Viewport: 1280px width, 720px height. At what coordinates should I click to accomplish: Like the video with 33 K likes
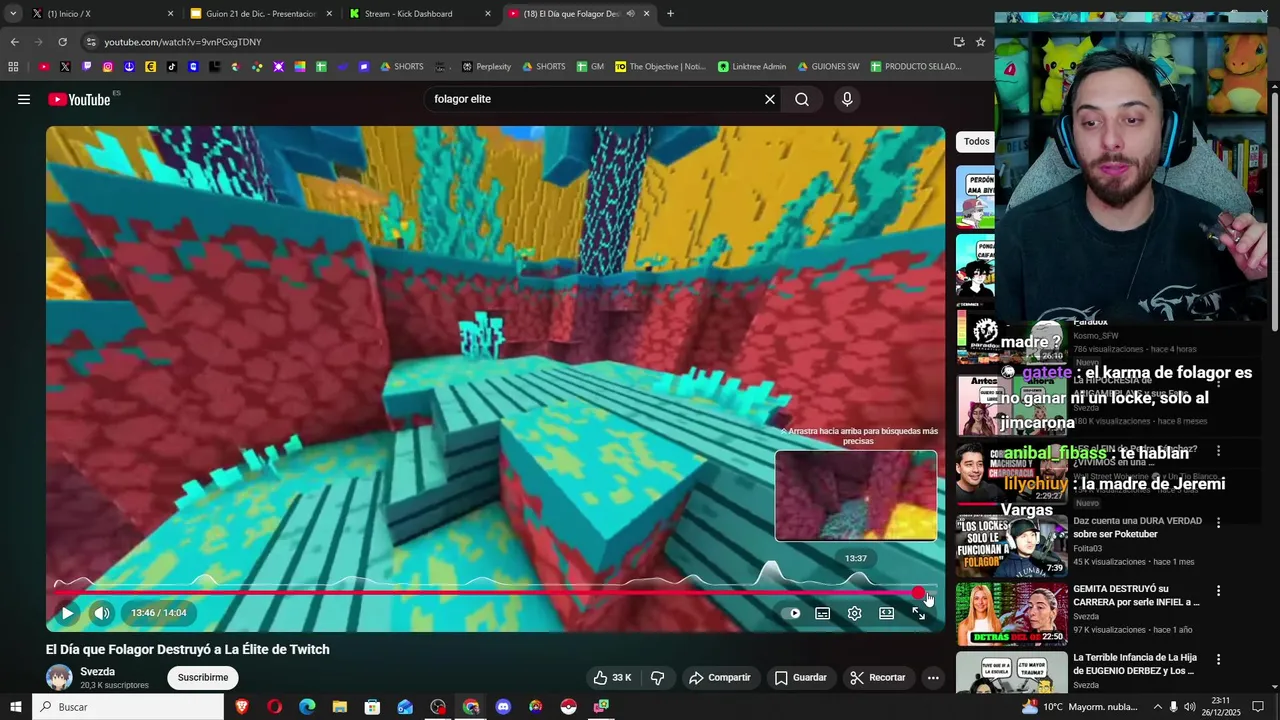(x=612, y=677)
